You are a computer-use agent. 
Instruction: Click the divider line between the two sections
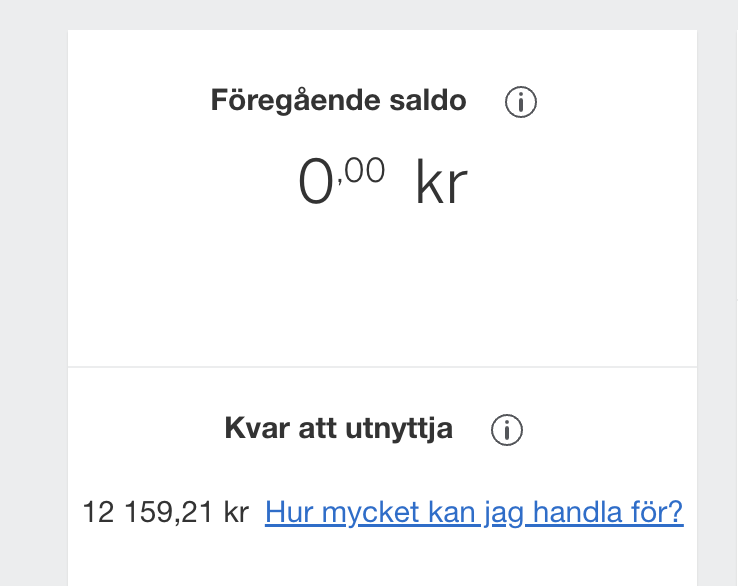click(382, 367)
